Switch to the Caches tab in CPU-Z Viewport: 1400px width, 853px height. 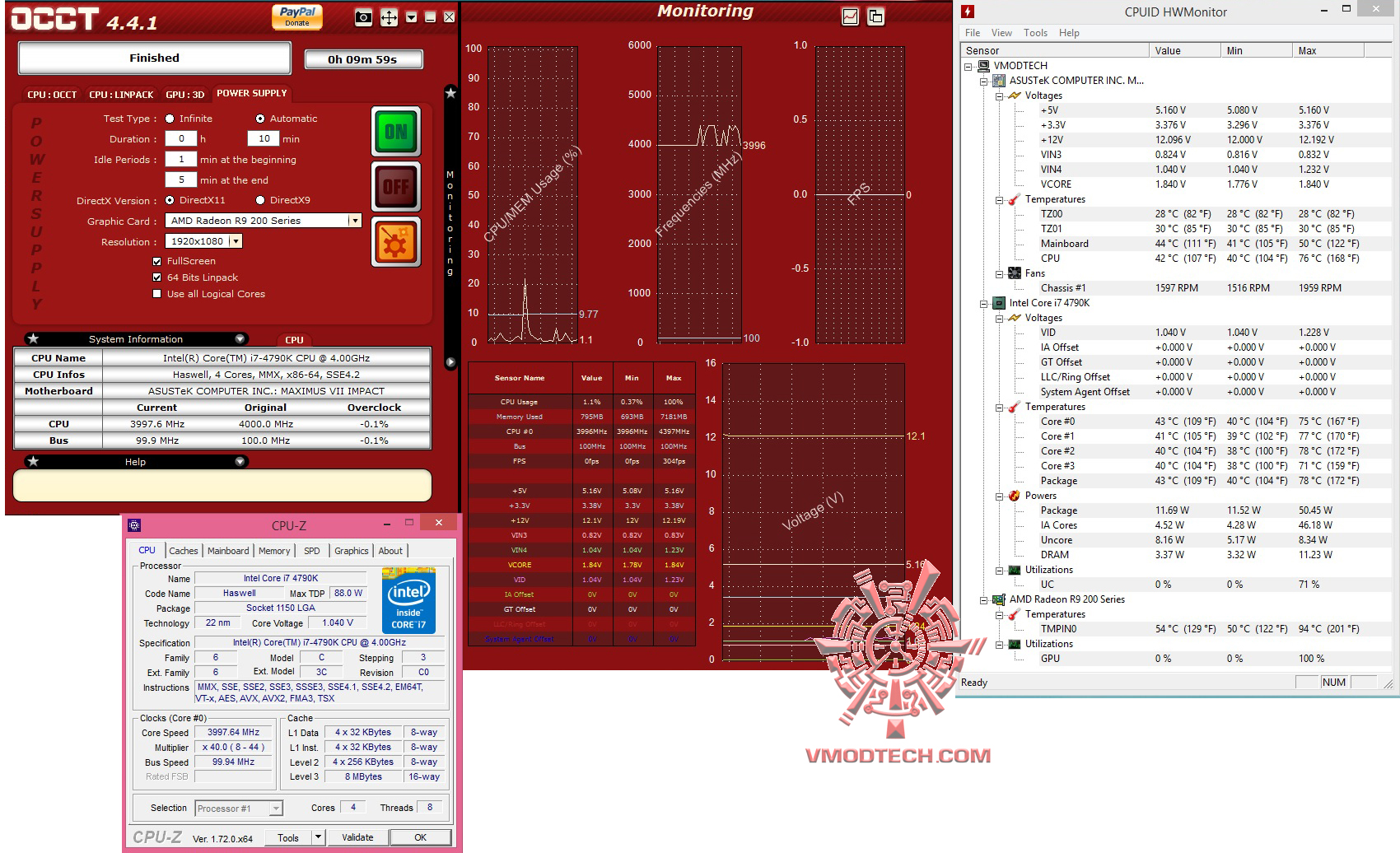tap(184, 551)
